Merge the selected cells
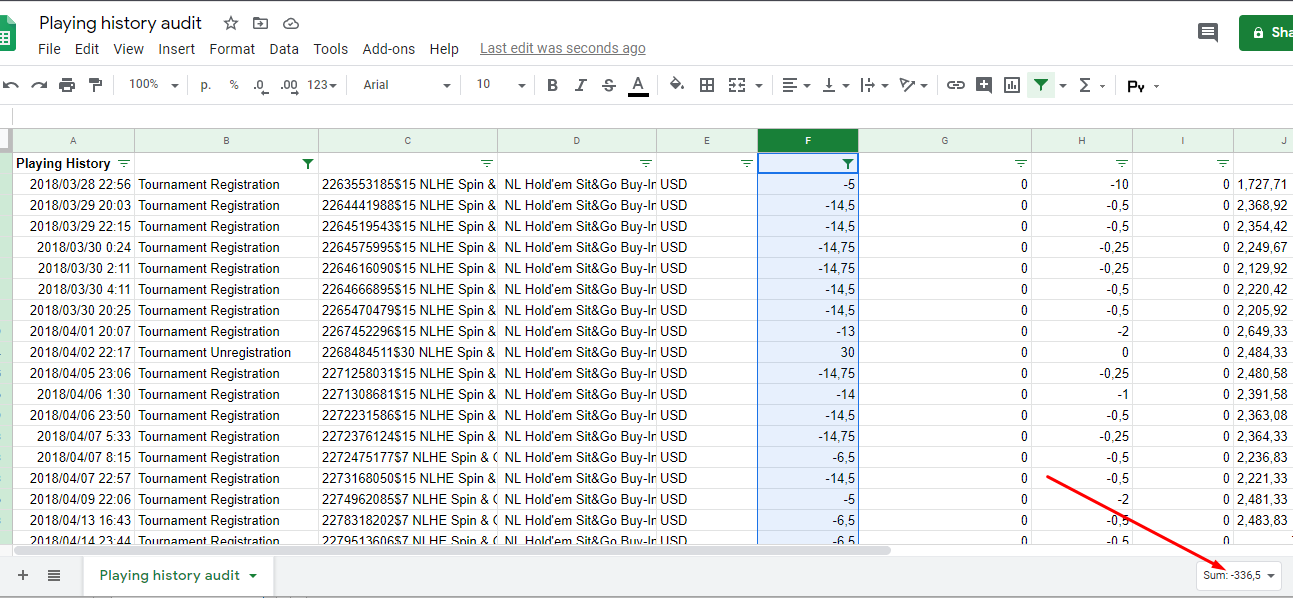 [x=737, y=85]
